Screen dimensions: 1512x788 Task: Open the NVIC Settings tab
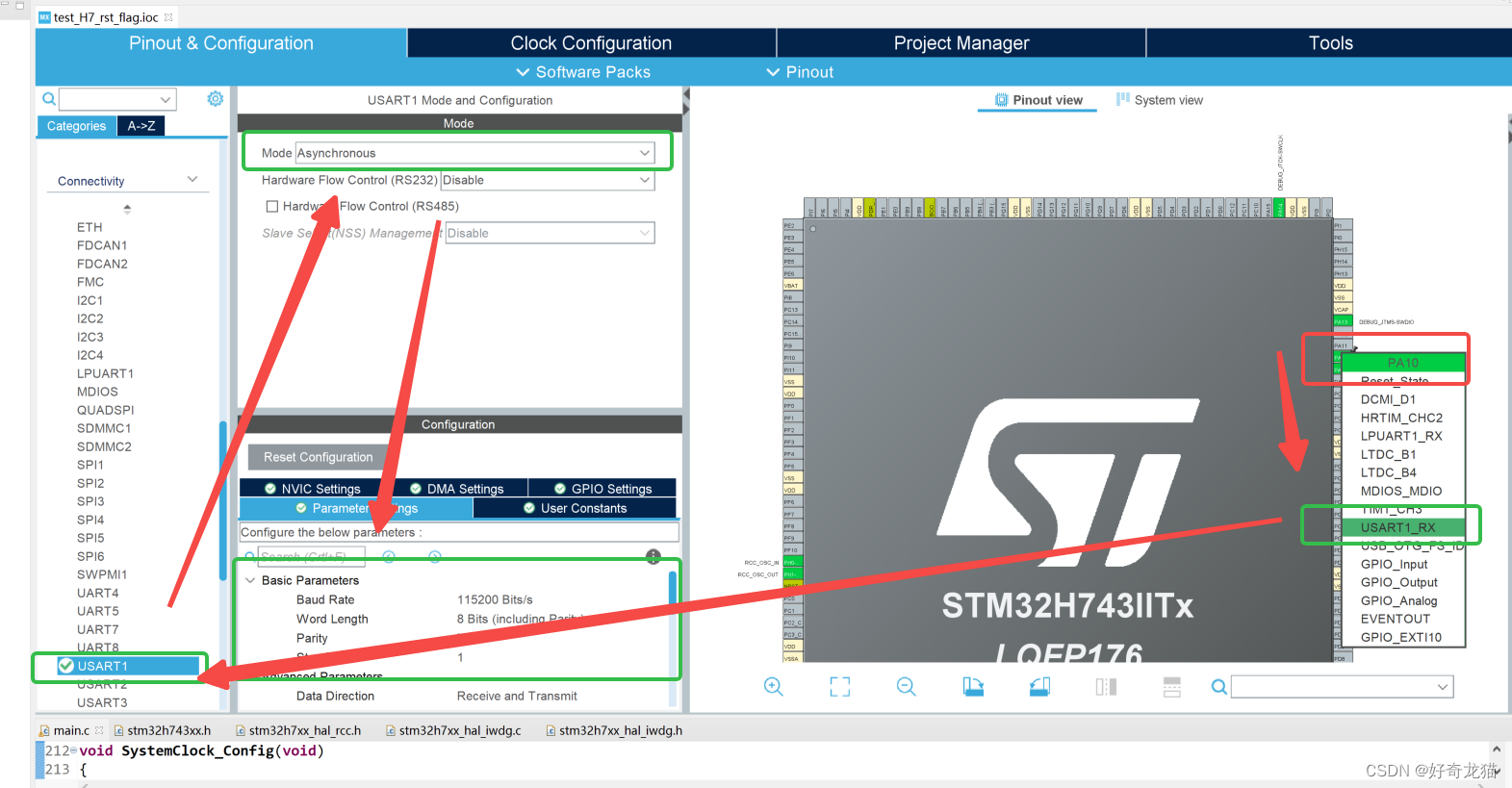coord(312,489)
